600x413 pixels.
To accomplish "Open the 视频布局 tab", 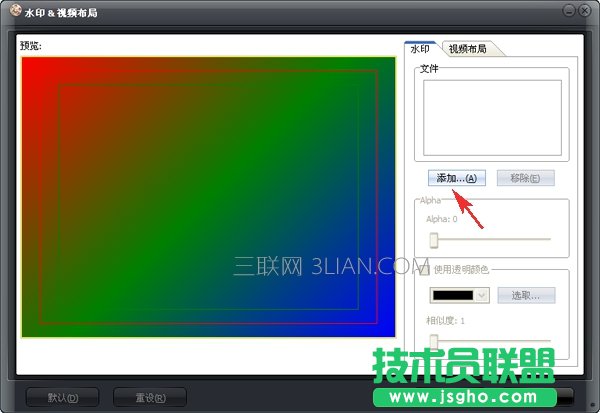I will pos(468,49).
